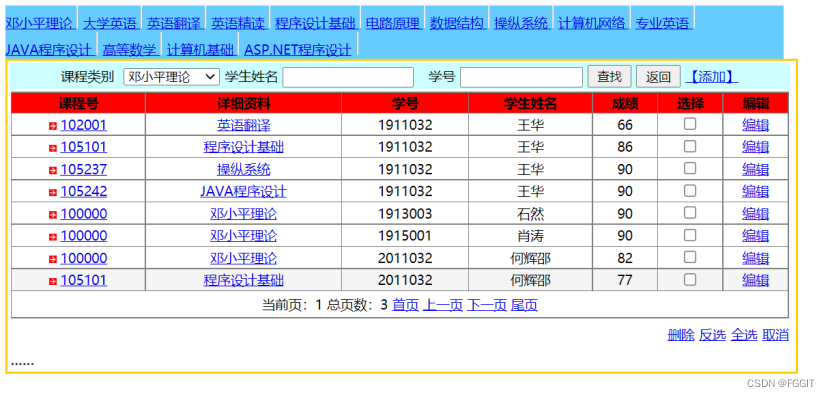830x397 pixels.
Task: Click the 【添加】 link
Action: click(711, 77)
